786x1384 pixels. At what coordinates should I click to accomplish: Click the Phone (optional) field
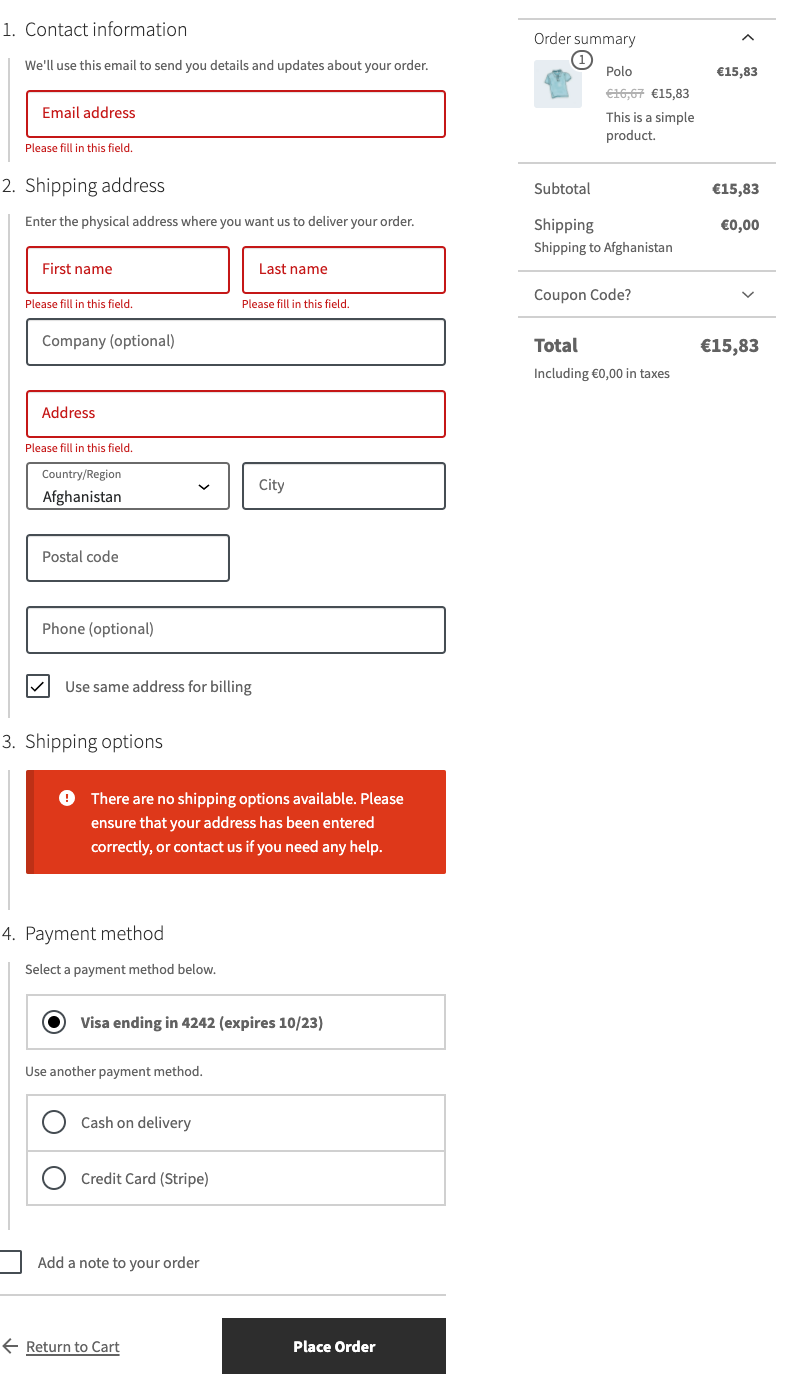pos(235,630)
